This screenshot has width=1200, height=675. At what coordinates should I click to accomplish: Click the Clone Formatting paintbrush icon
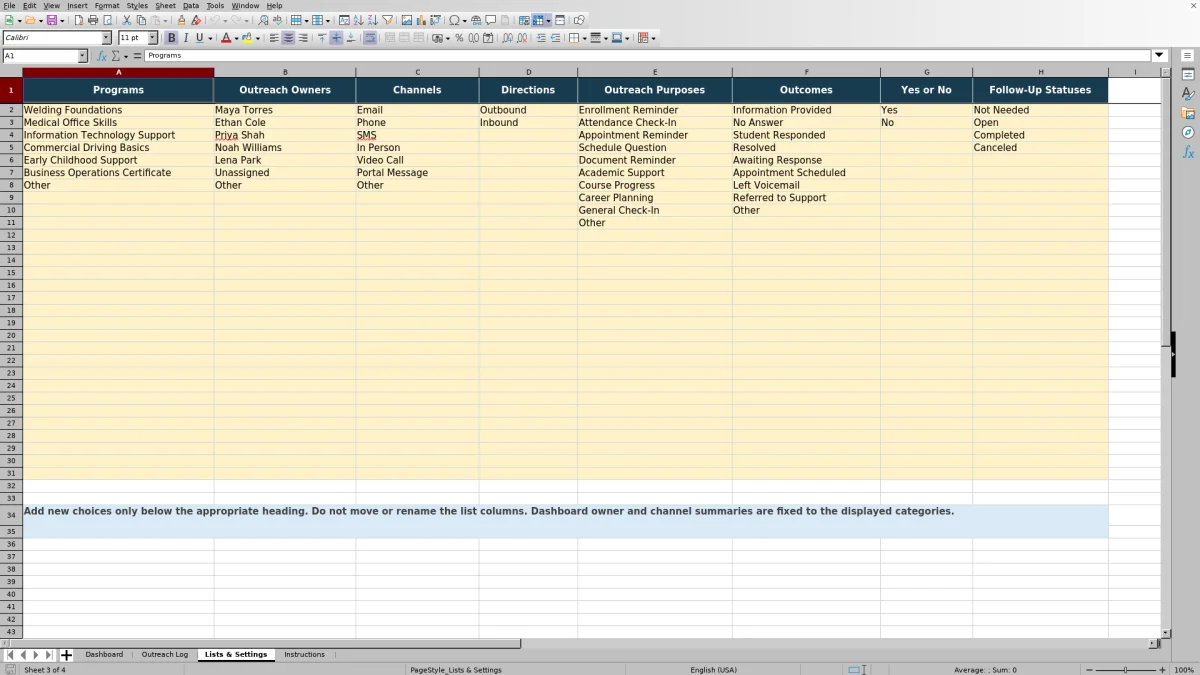pos(181,20)
